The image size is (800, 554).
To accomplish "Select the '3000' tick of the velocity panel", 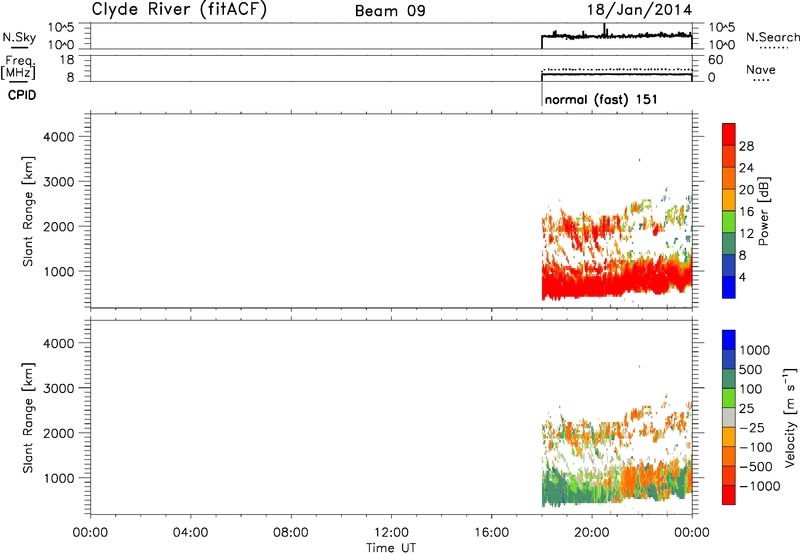I will pos(59,388).
